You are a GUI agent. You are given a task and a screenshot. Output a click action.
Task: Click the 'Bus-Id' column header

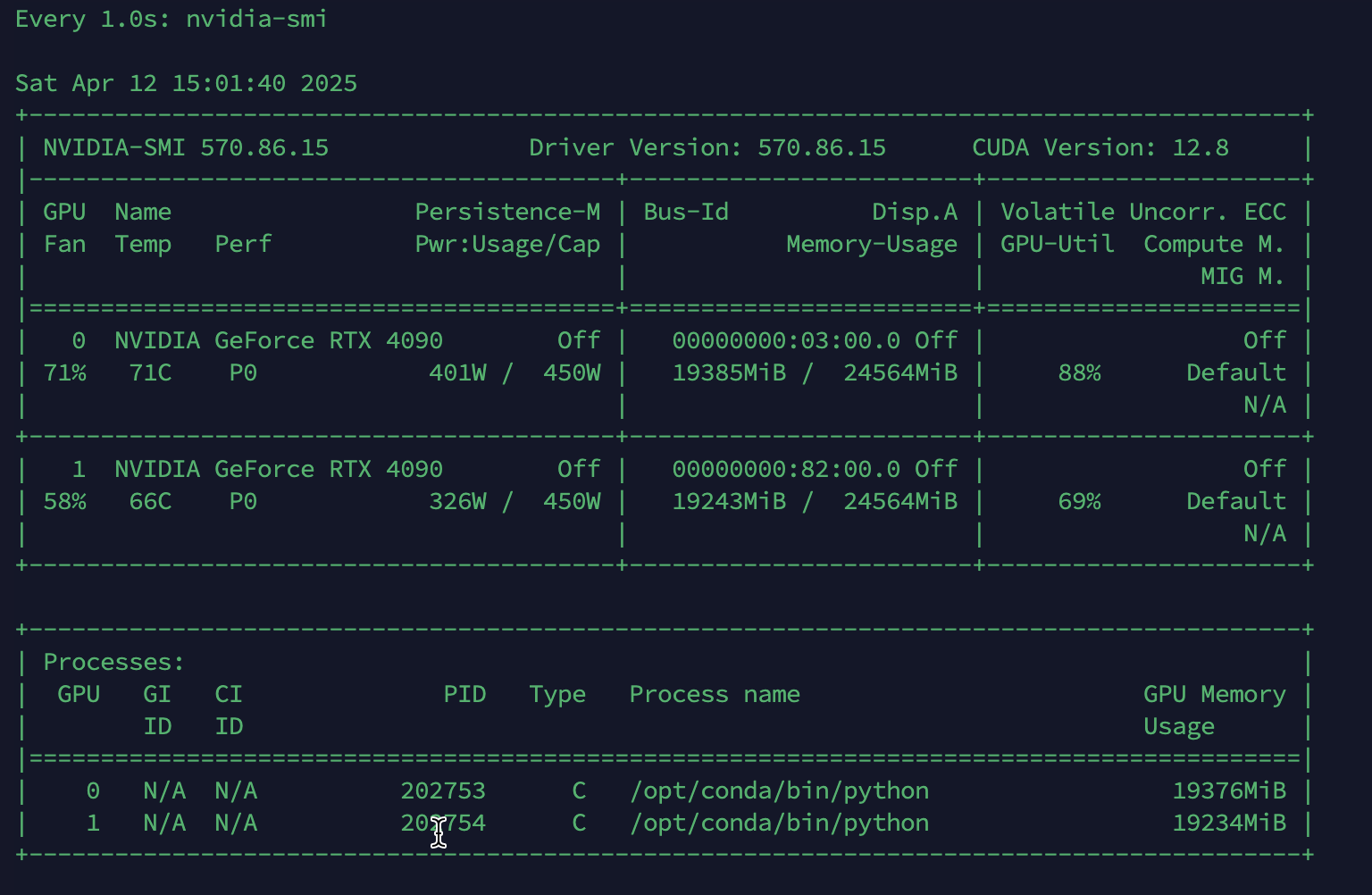pos(686,212)
